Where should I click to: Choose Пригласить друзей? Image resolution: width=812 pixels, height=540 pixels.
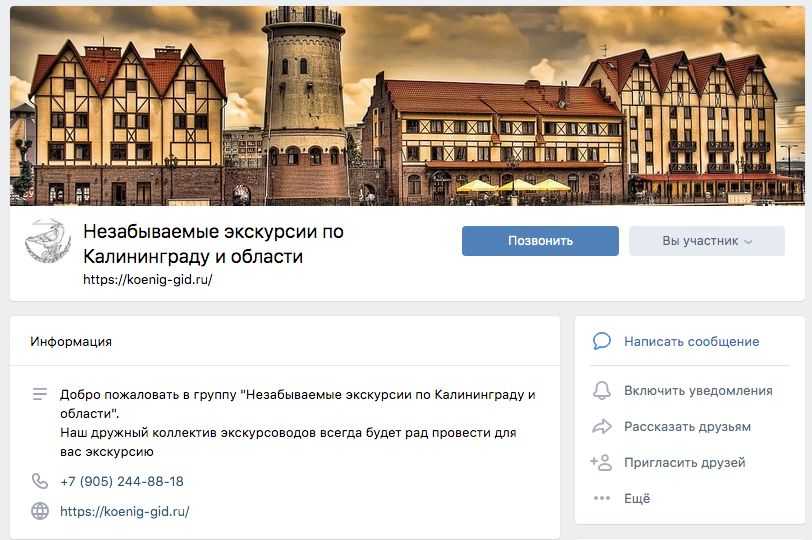[685, 462]
